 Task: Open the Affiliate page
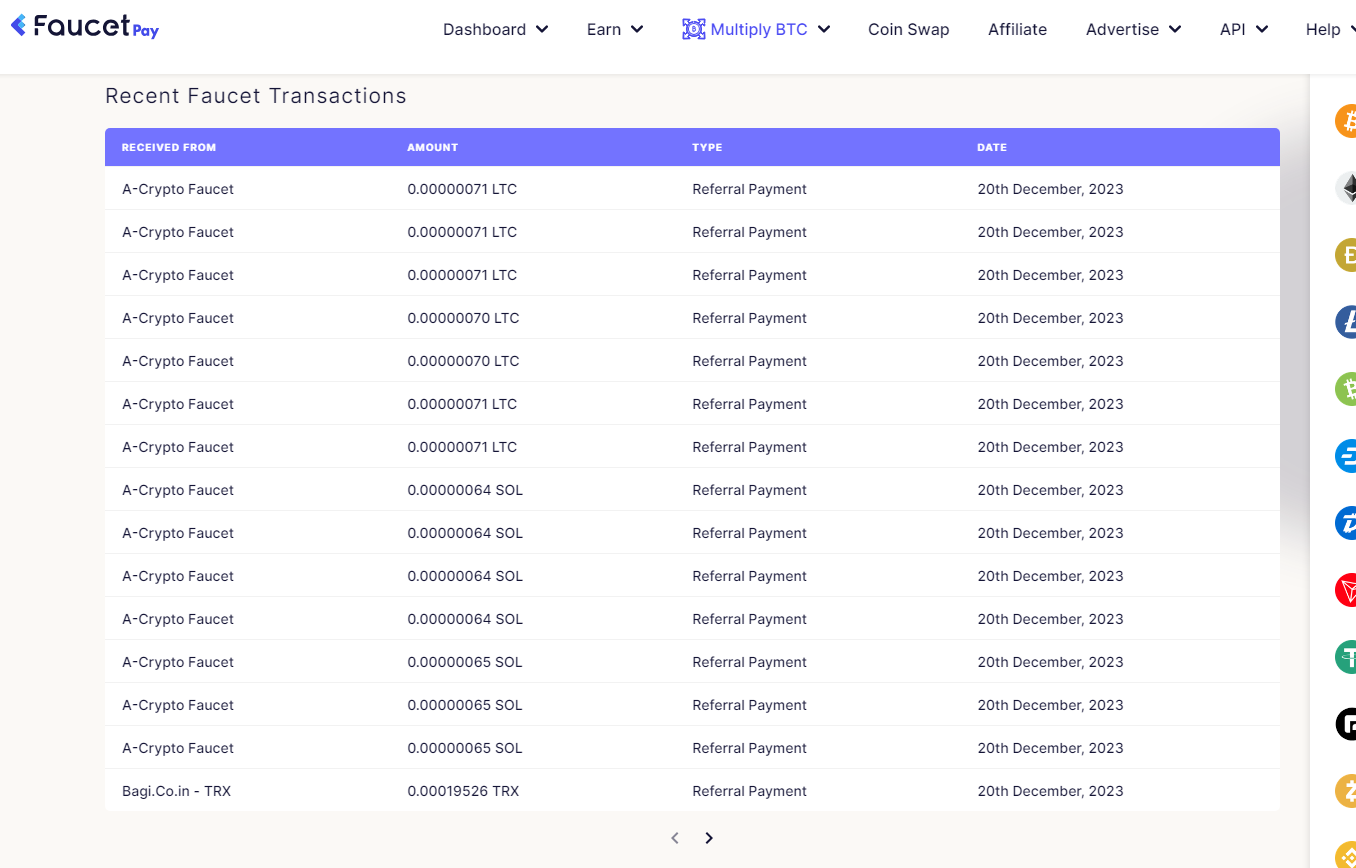[x=1017, y=30]
